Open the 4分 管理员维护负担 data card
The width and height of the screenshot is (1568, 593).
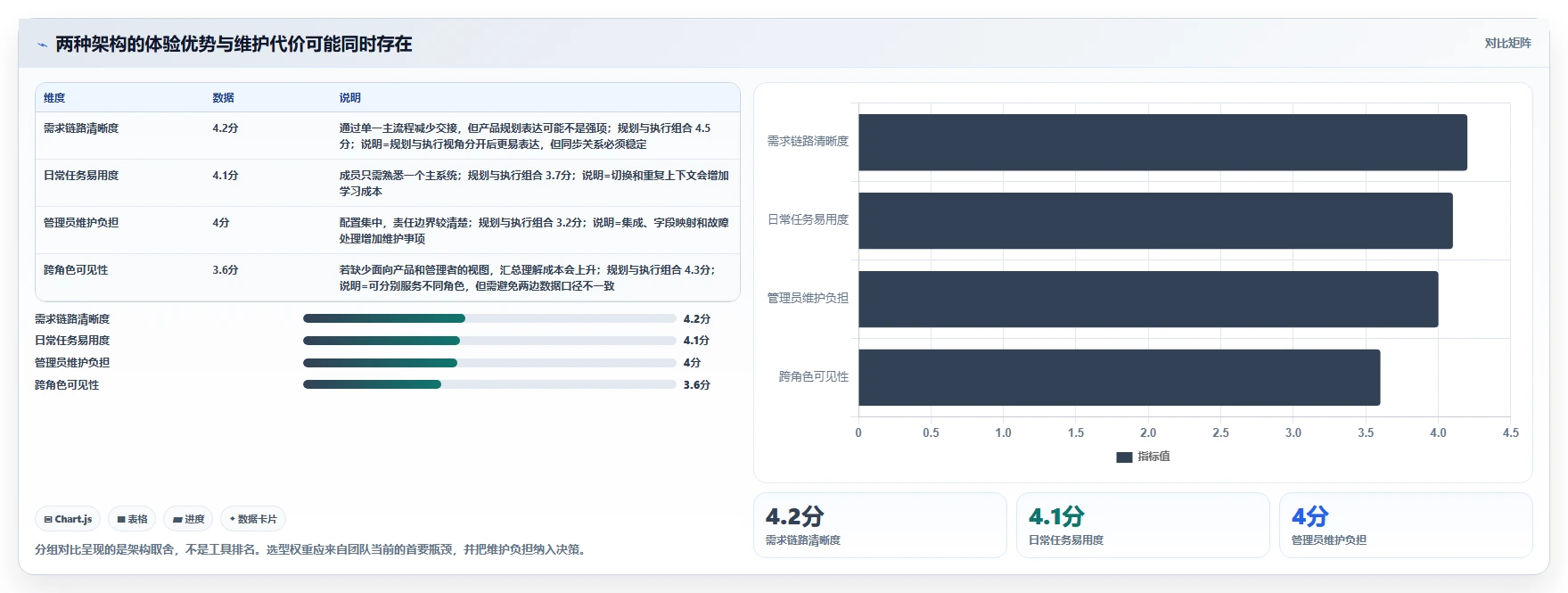[x=1406, y=525]
